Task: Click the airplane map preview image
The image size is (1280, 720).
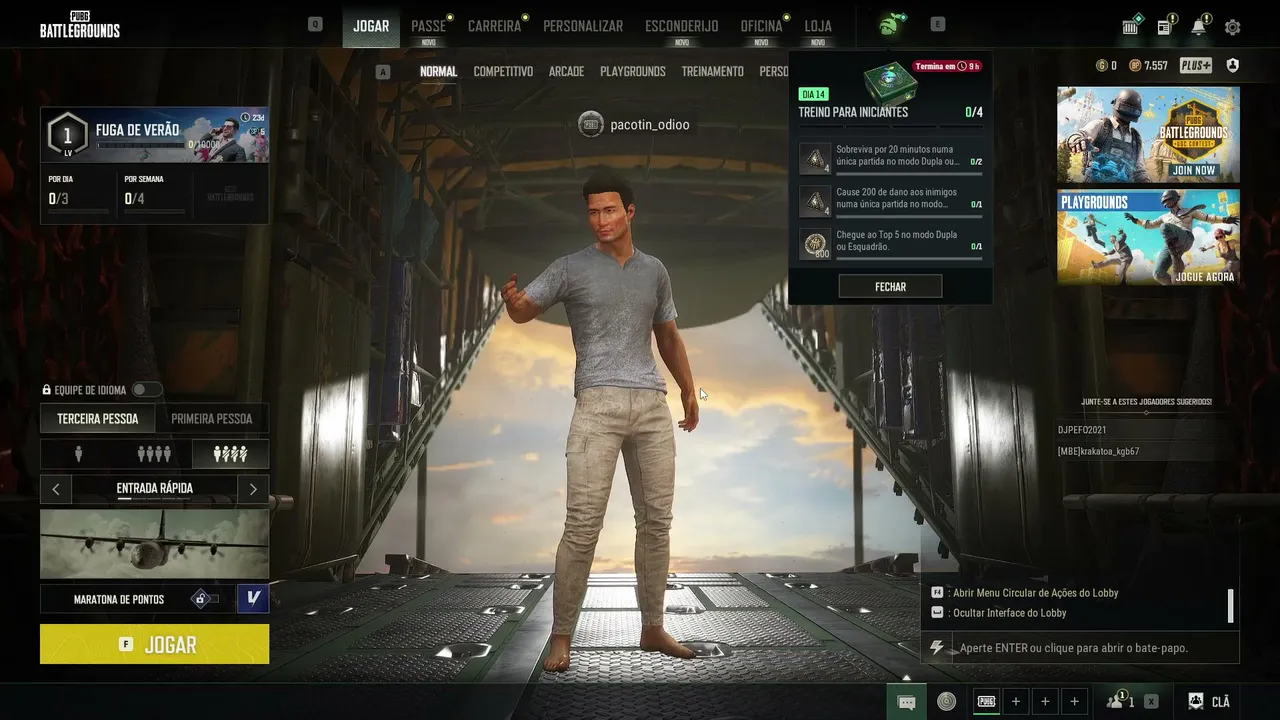Action: (x=154, y=544)
